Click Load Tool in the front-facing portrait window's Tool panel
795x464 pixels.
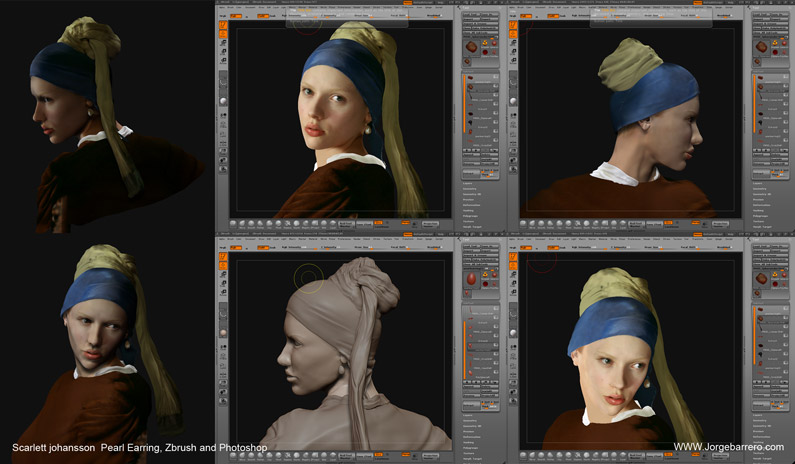tap(472, 14)
